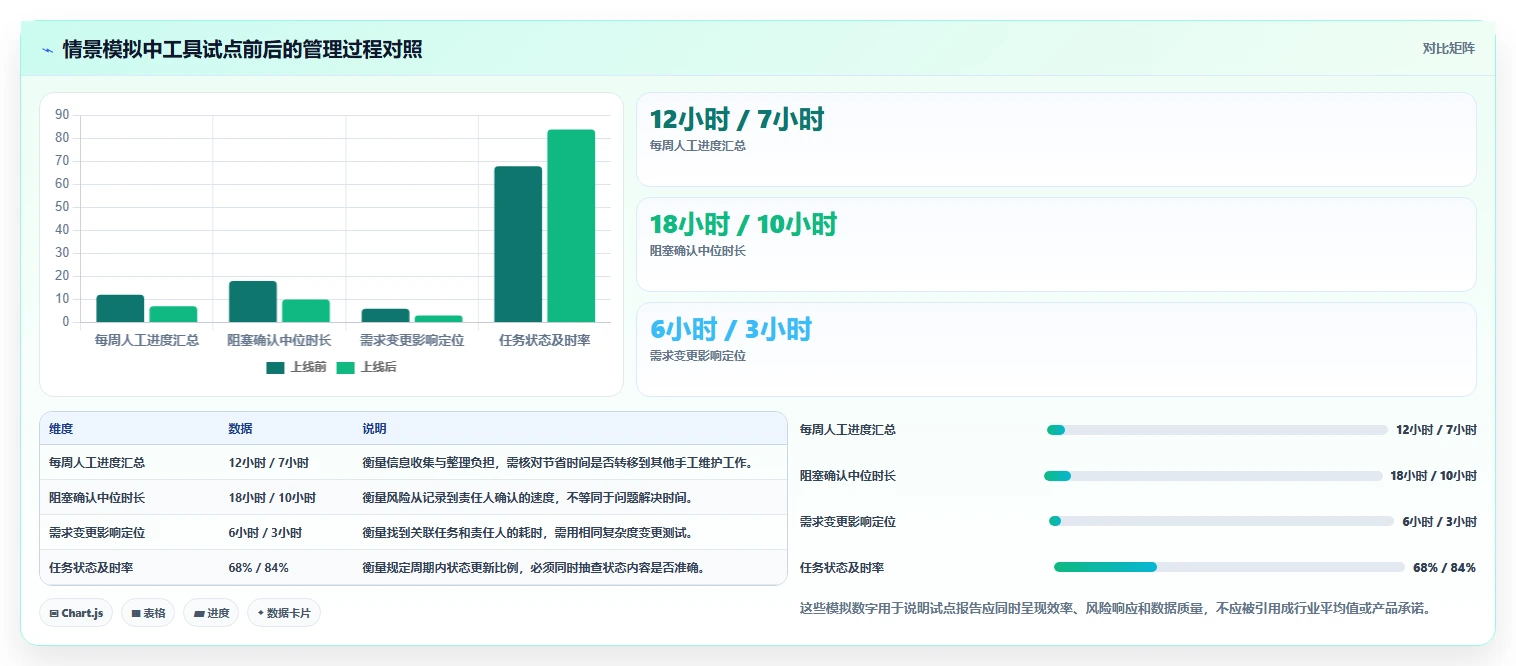
Task: Click table cell 68% / 84%
Action: (258, 568)
